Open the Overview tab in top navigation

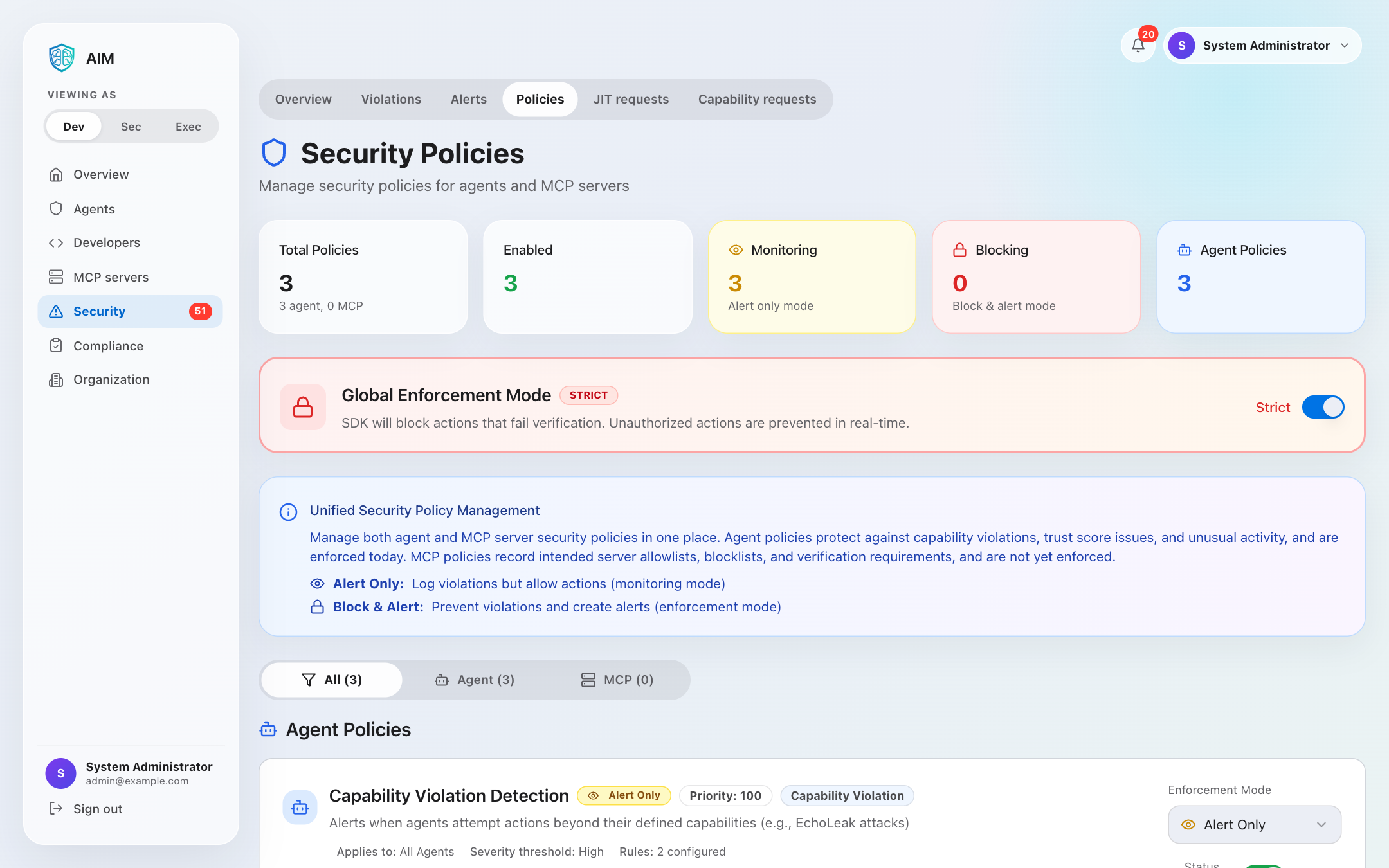[x=304, y=99]
